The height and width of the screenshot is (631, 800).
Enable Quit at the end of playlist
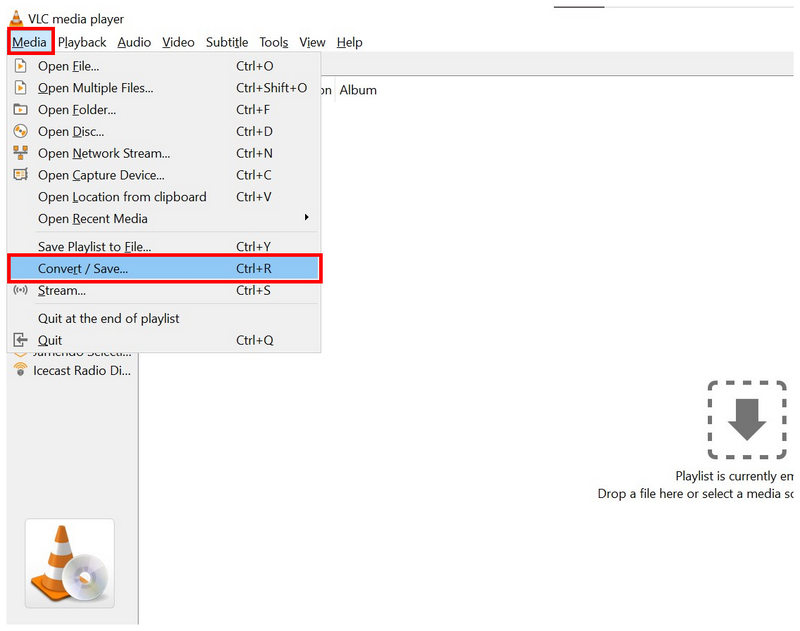pyautogui.click(x=110, y=318)
